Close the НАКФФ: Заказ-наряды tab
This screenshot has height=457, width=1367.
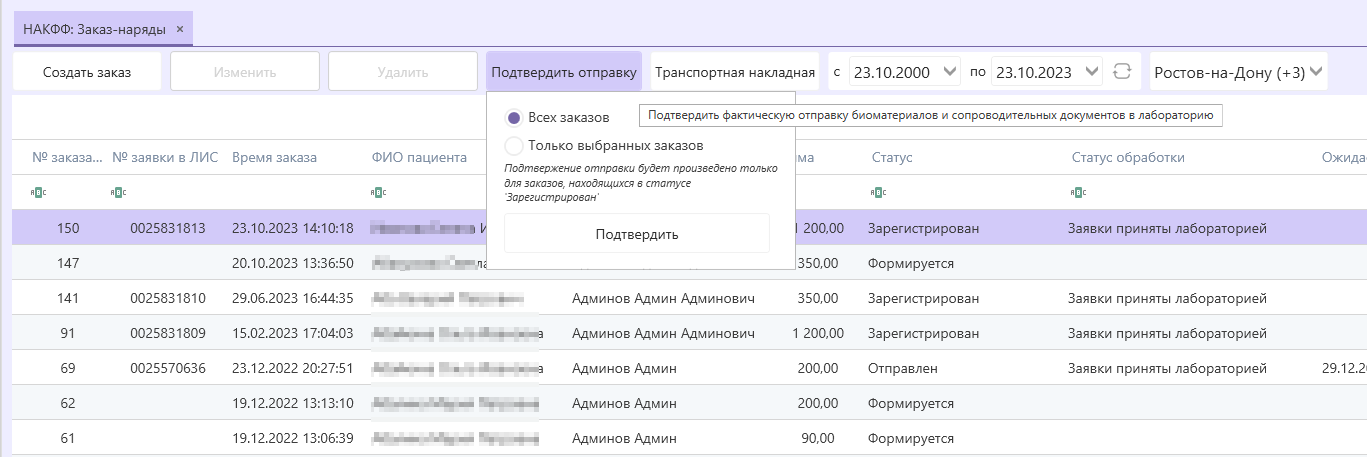coord(180,29)
